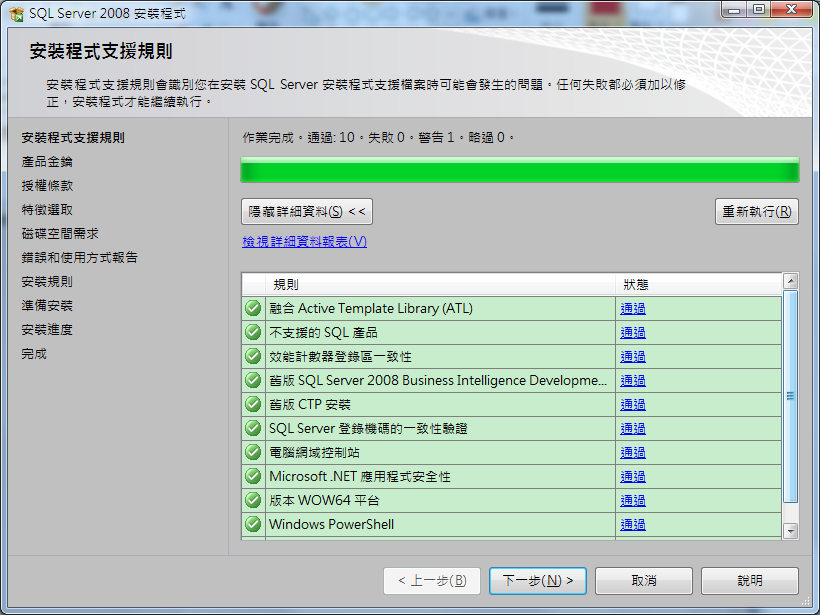Screen dimensions: 820x615
Task: Select 安裝進度 step in sidebar
Action: tap(47, 329)
